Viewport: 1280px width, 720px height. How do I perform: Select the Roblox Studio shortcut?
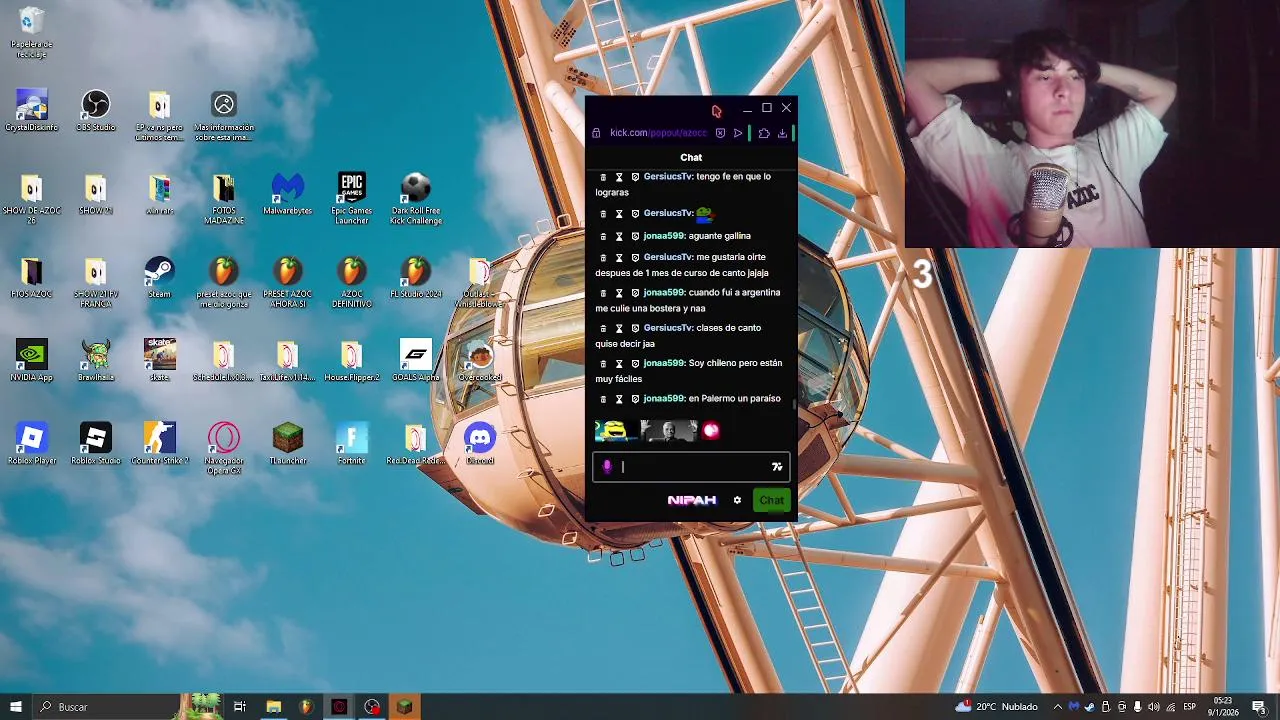click(x=95, y=444)
